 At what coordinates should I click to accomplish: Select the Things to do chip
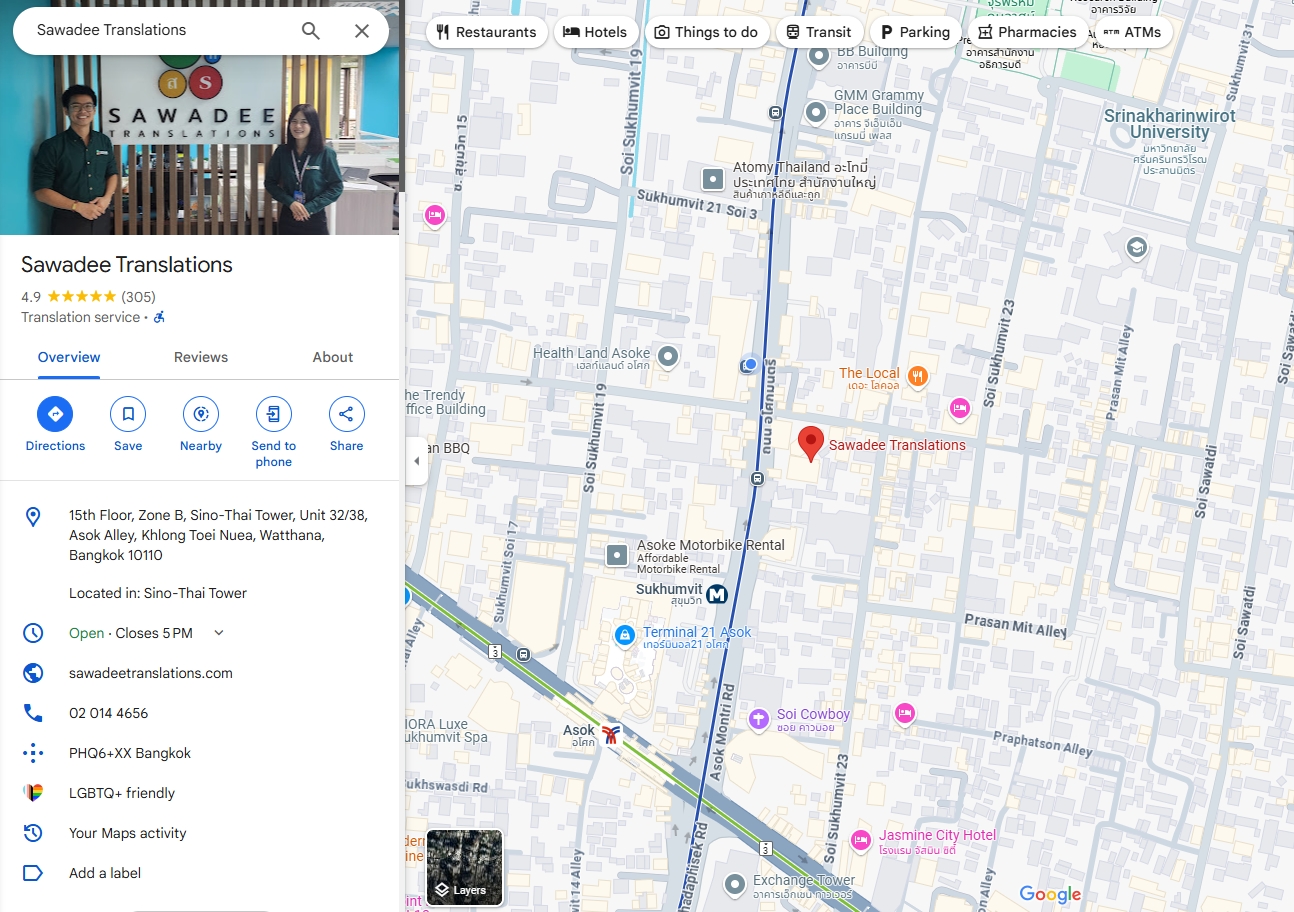pos(706,32)
